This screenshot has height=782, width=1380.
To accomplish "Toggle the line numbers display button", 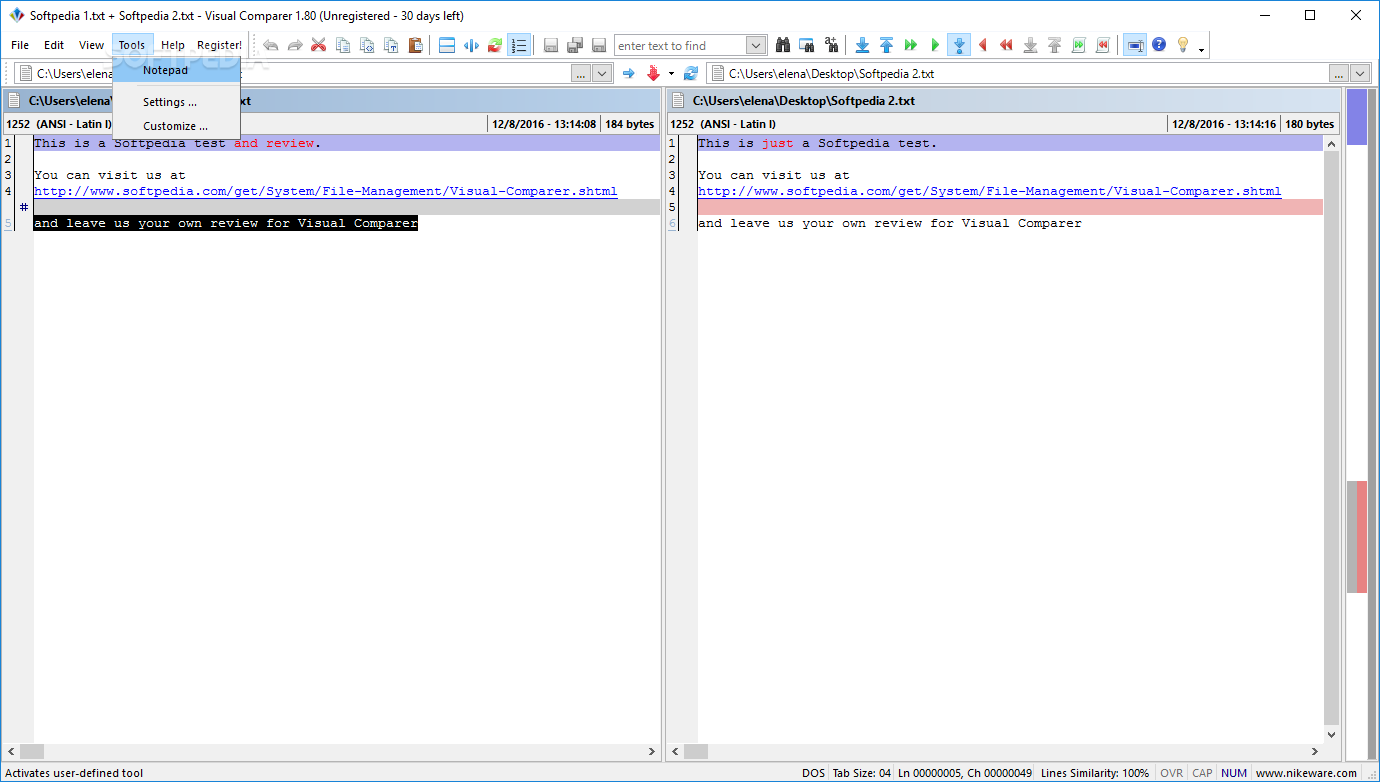I will pyautogui.click(x=519, y=45).
